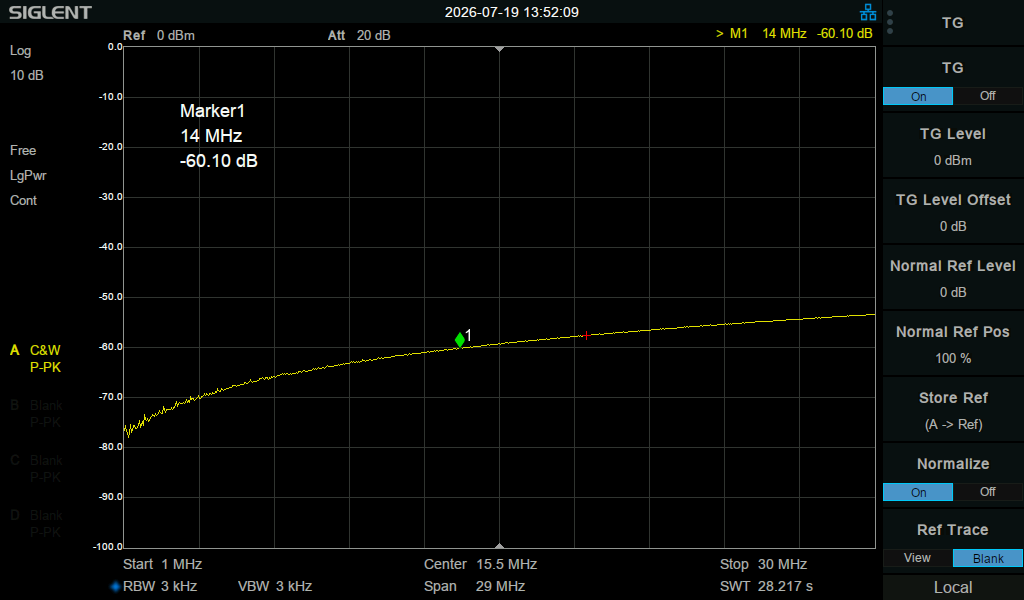Turn TG Off
The height and width of the screenshot is (600, 1024).
987,96
